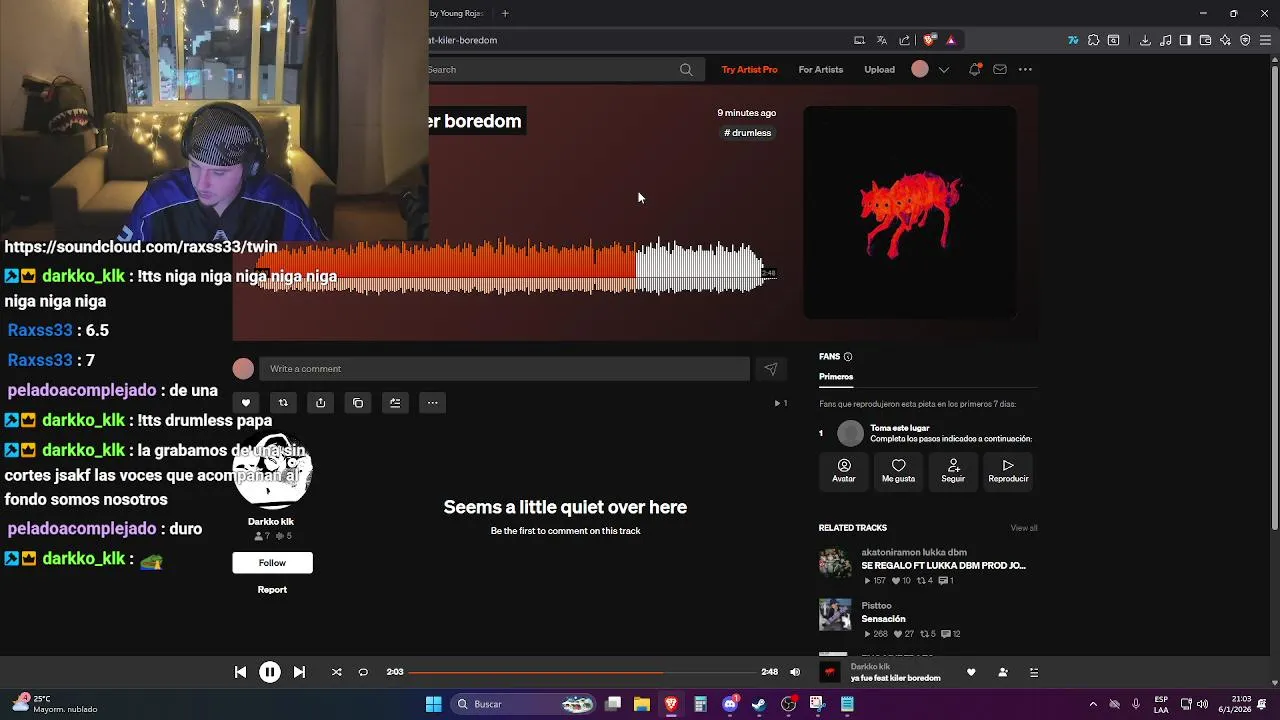Select the Primeros fans tab
The height and width of the screenshot is (720, 1280).
coord(836,377)
